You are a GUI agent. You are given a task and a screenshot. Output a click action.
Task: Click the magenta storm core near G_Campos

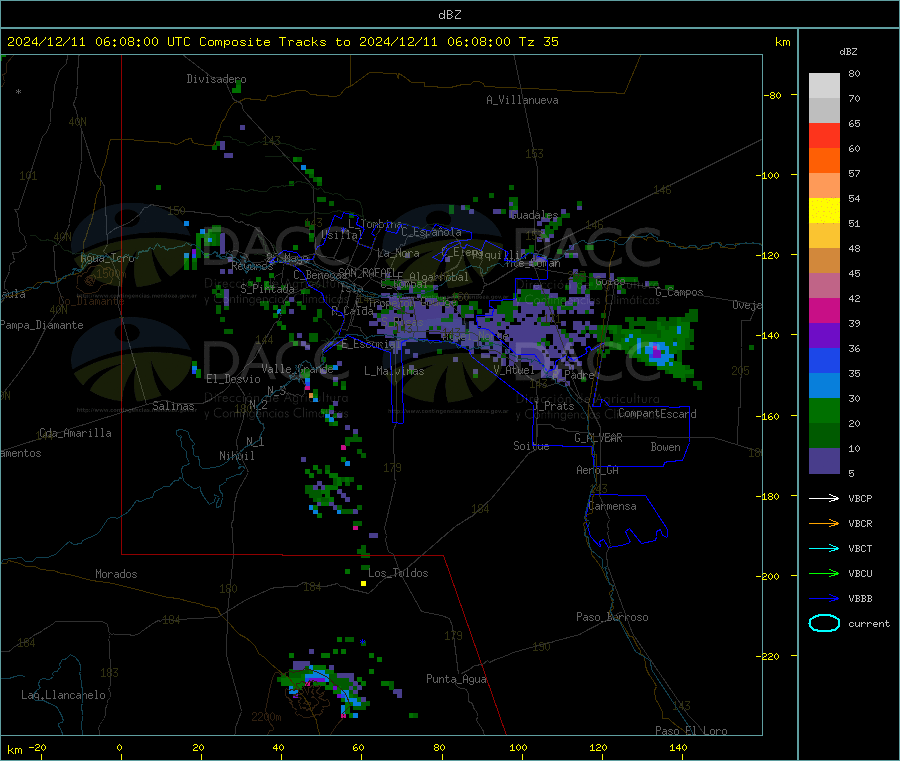tap(655, 350)
